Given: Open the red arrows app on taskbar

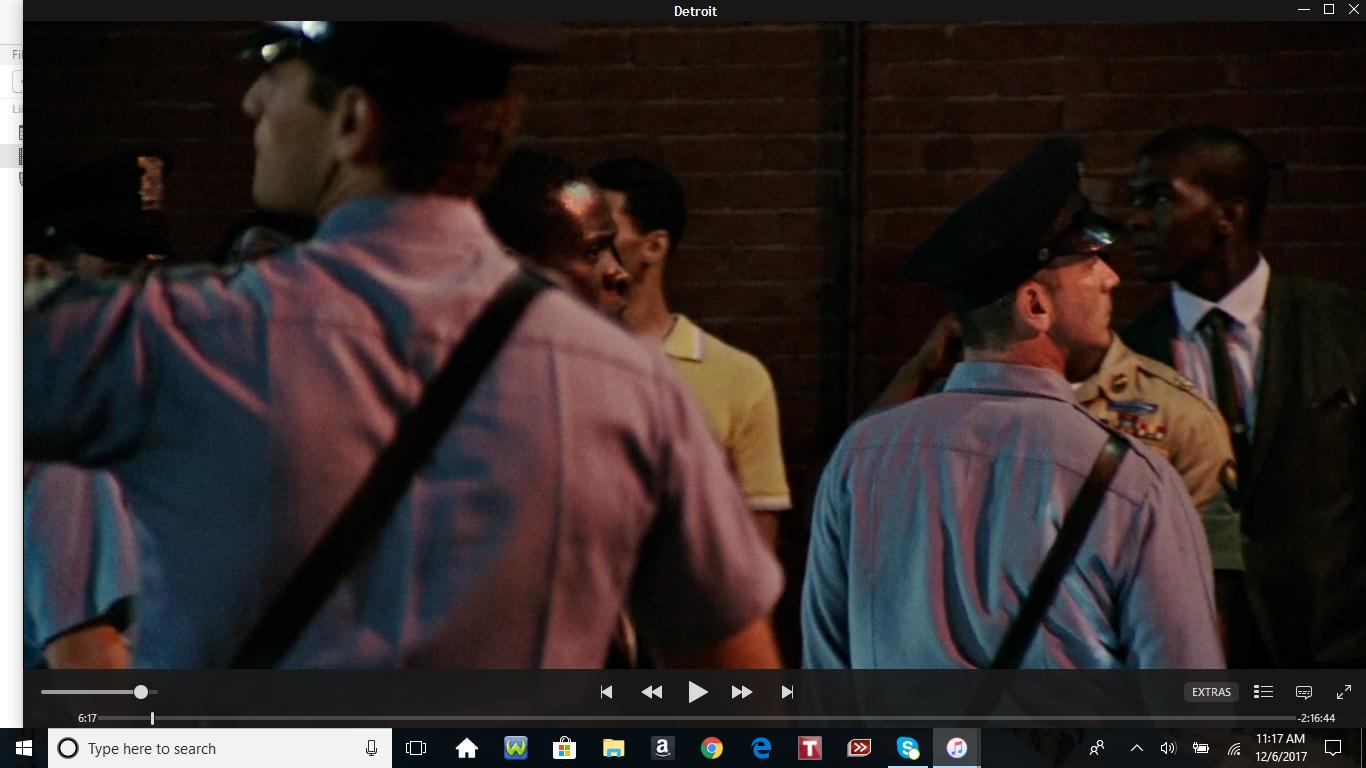Looking at the screenshot, I should point(858,748).
